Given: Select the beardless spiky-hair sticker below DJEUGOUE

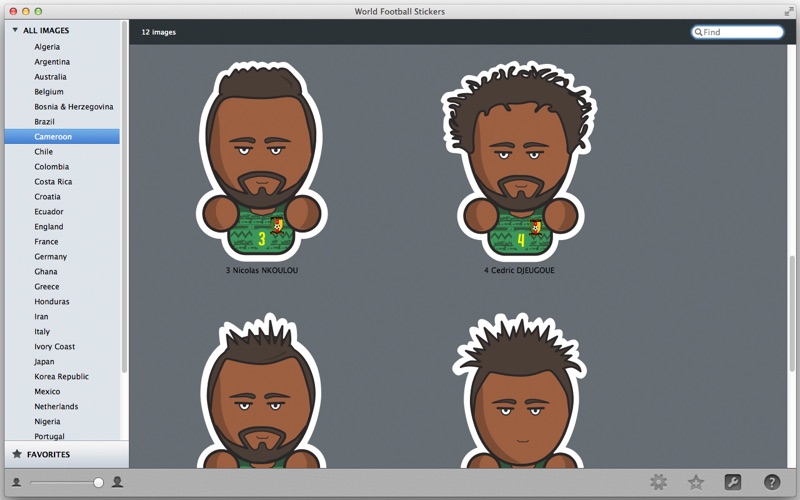Looking at the screenshot, I should click(519, 391).
